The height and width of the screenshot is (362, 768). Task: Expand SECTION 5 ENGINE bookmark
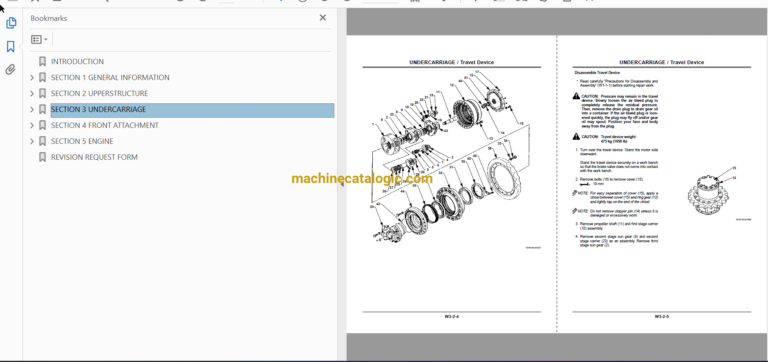(32, 142)
